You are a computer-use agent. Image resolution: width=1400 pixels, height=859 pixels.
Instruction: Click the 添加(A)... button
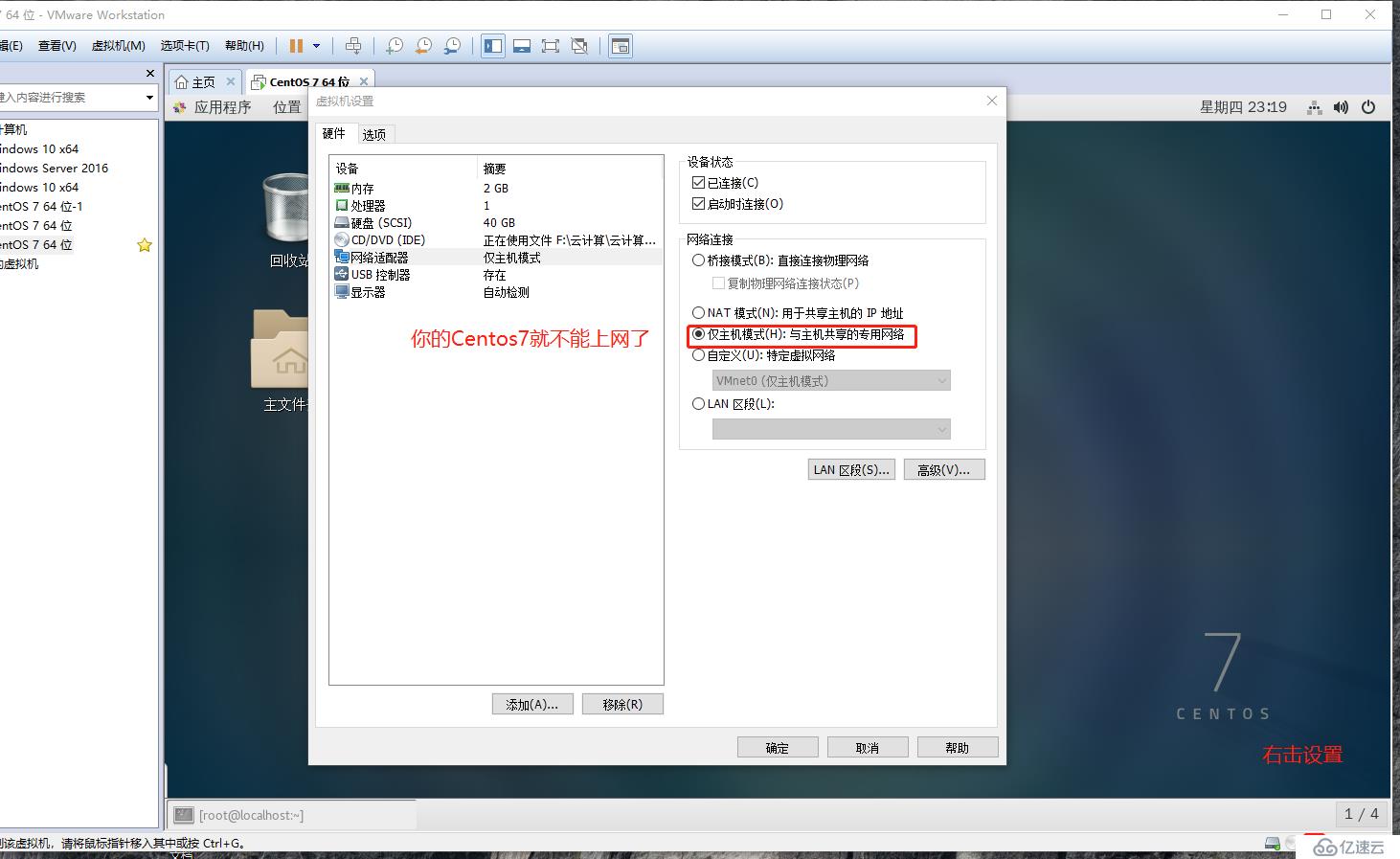point(532,705)
